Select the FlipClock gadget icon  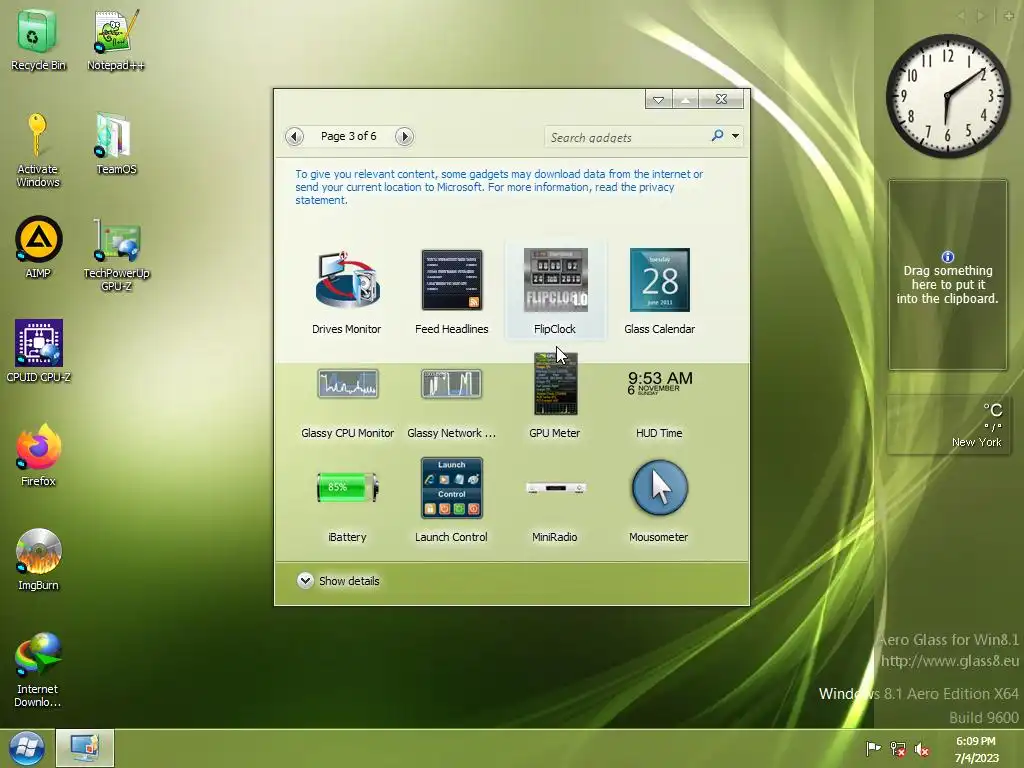555,280
